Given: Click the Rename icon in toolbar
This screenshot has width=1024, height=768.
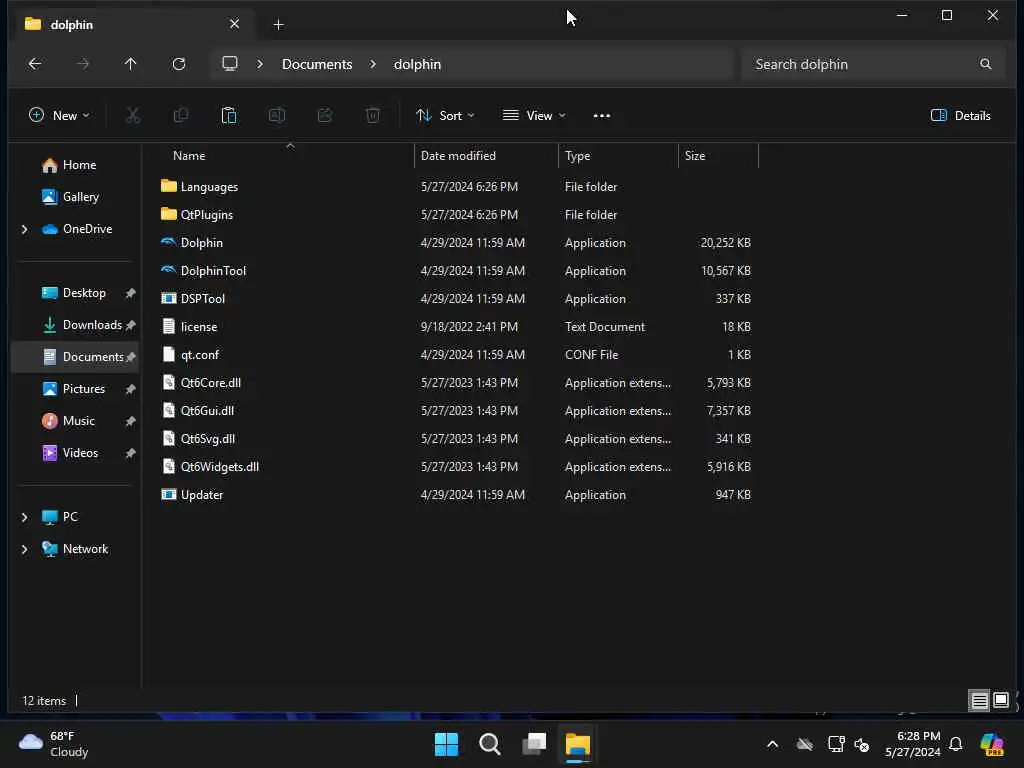Looking at the screenshot, I should pyautogui.click(x=277, y=116).
